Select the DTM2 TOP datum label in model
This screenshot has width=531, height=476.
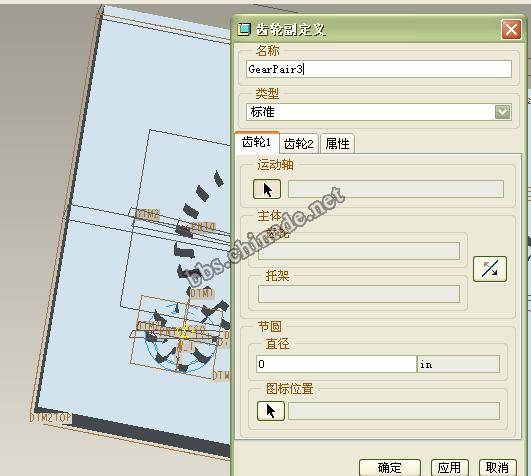point(50,418)
